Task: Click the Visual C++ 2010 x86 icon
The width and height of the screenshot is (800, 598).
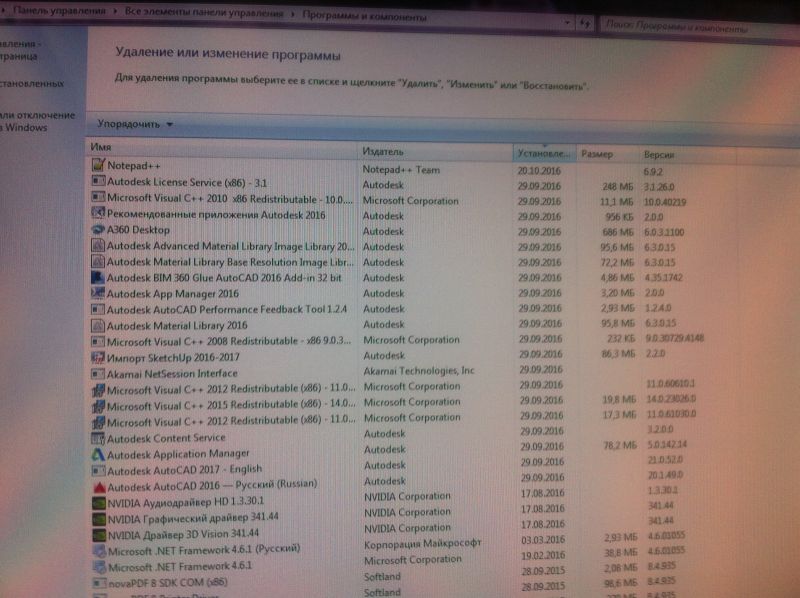Action: coord(98,197)
